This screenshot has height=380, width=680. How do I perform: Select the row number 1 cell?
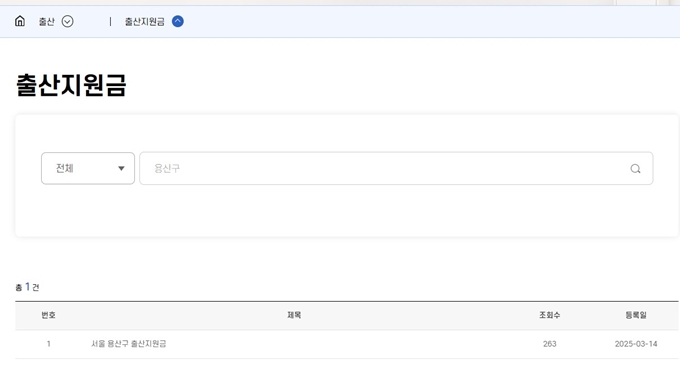[49, 344]
